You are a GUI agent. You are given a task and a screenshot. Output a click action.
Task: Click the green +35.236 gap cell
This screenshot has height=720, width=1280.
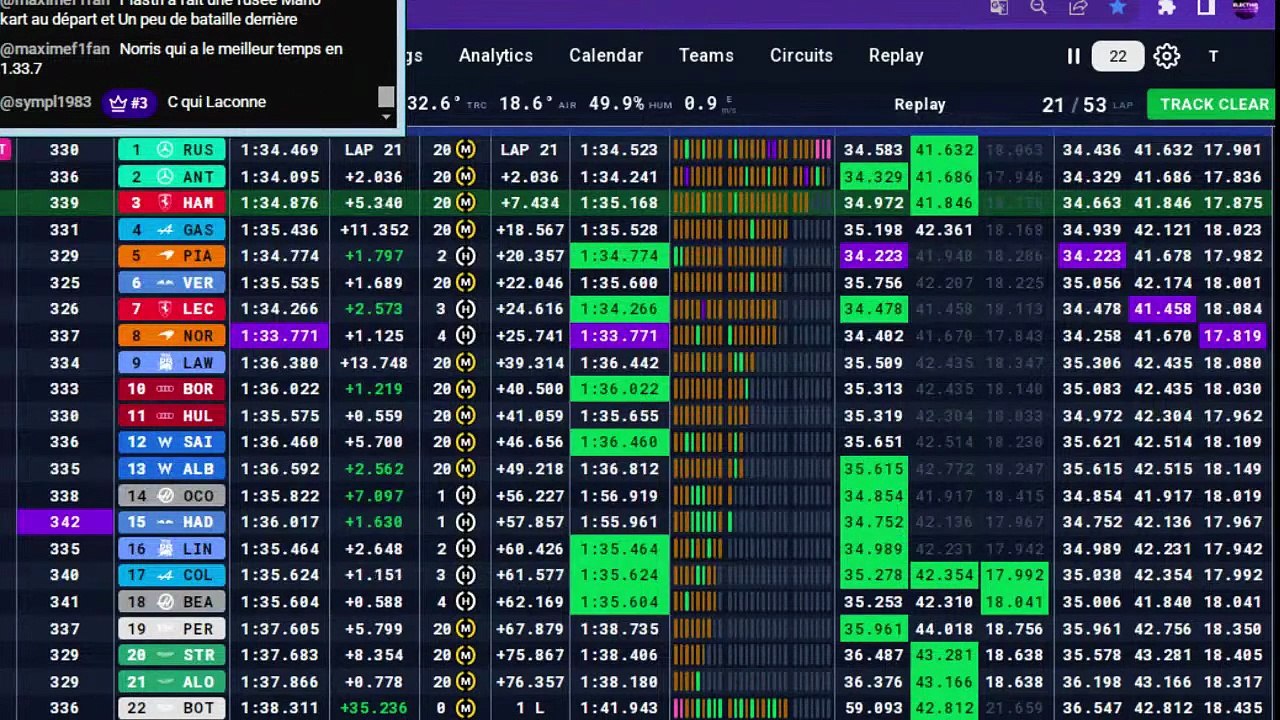click(x=374, y=708)
